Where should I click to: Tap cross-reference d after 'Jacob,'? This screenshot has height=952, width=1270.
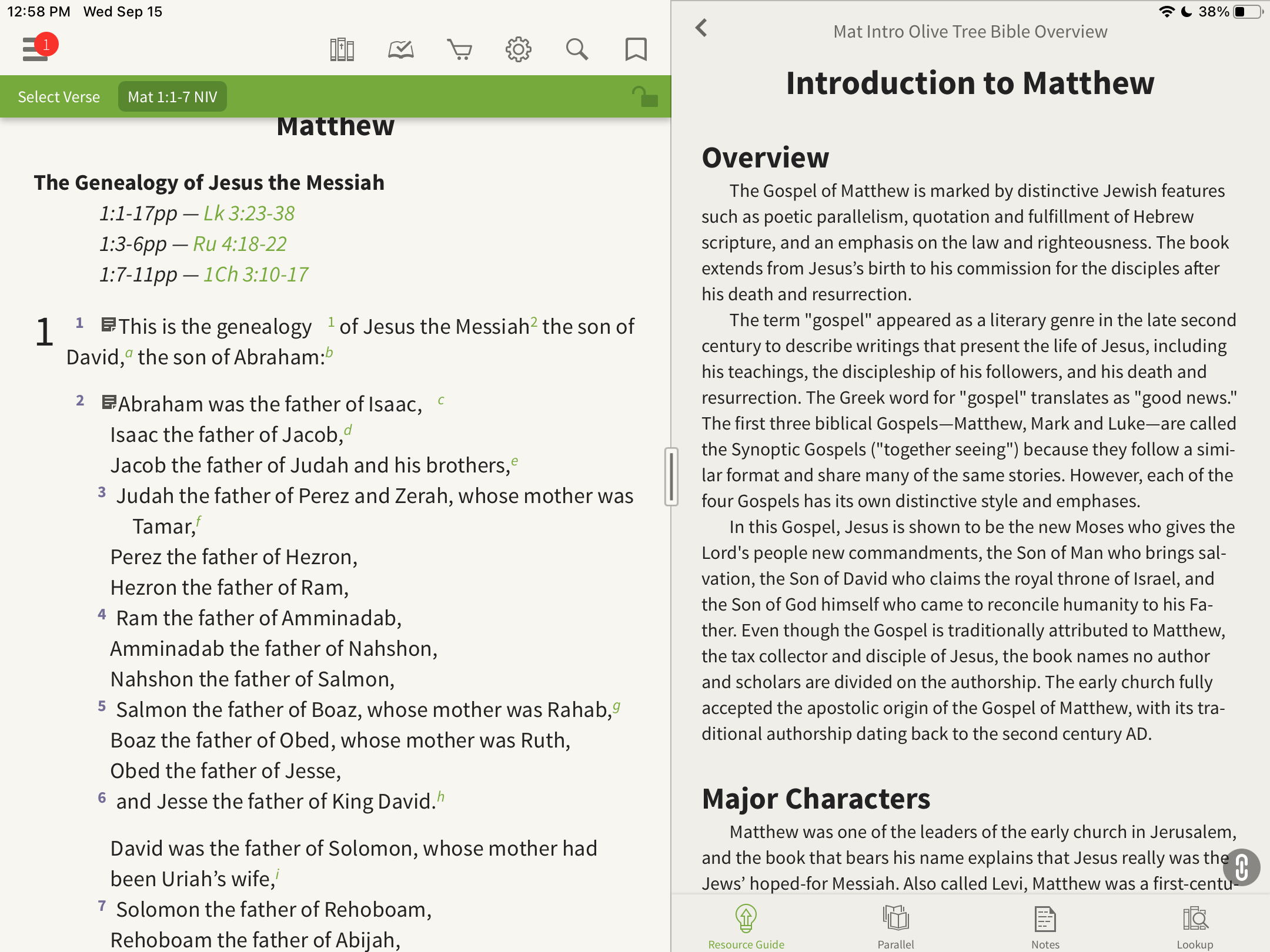click(x=348, y=430)
